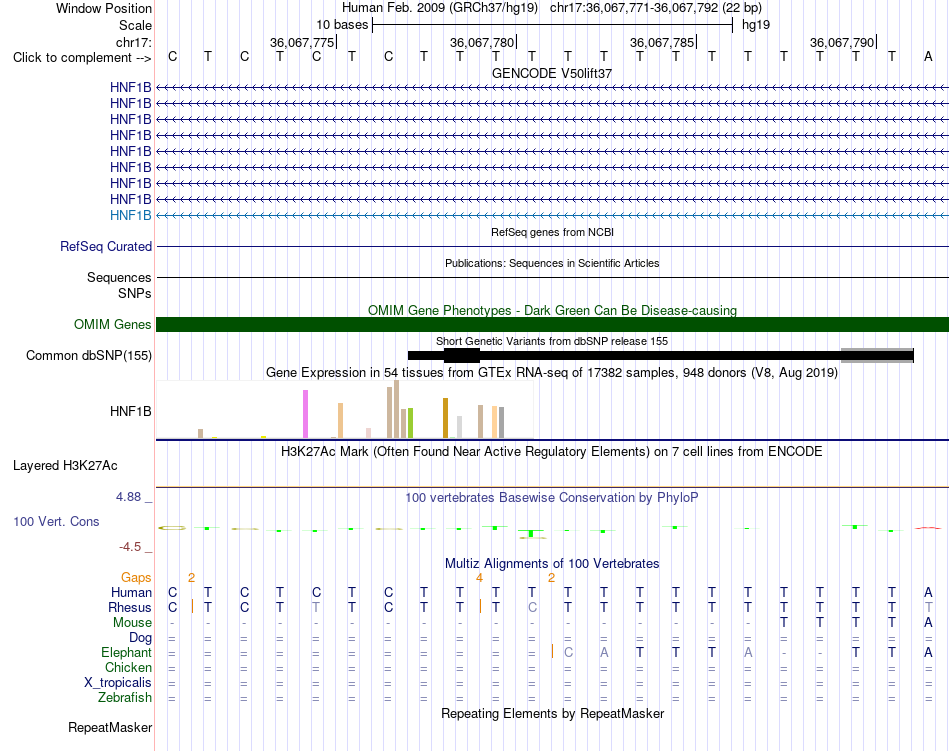This screenshot has height=751, width=950.
Task: Click the A base in the Mouse row
Action: [928, 623]
